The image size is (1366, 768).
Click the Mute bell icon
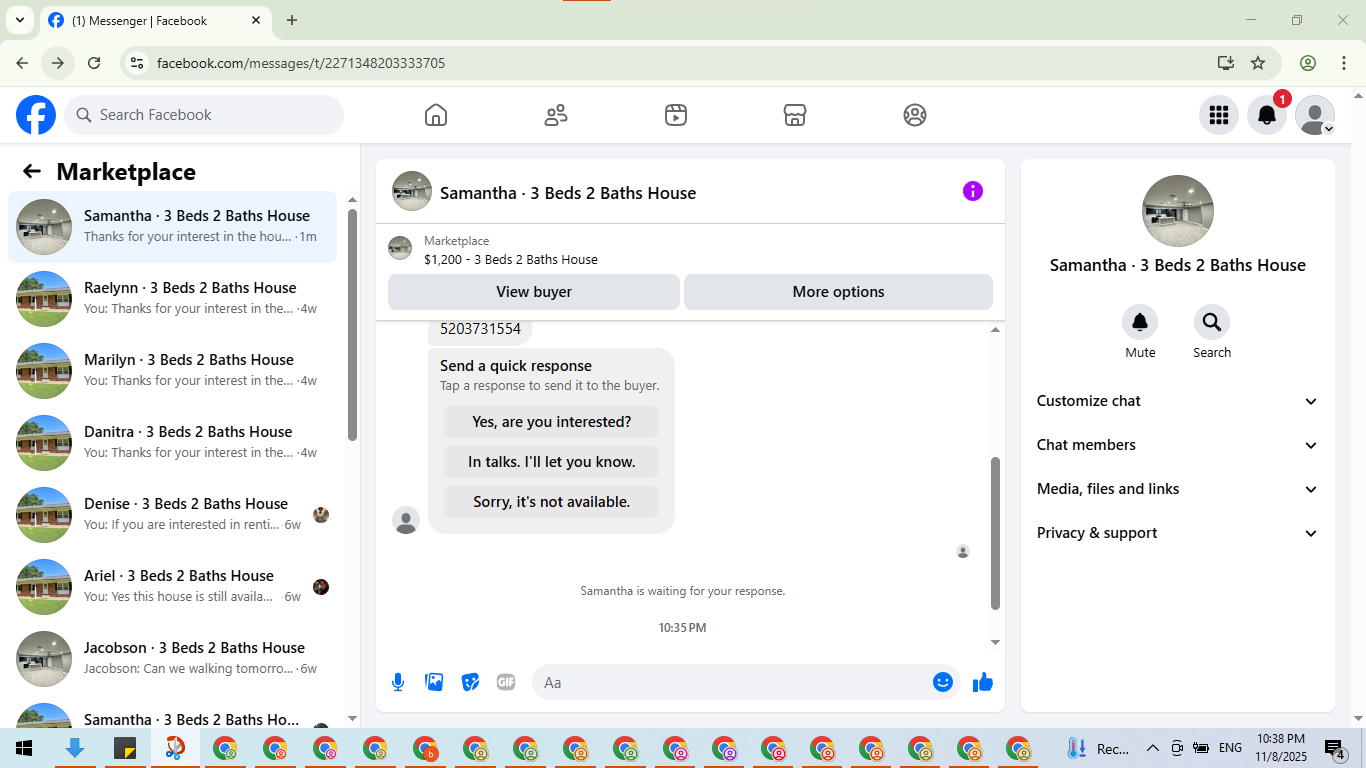point(1140,322)
